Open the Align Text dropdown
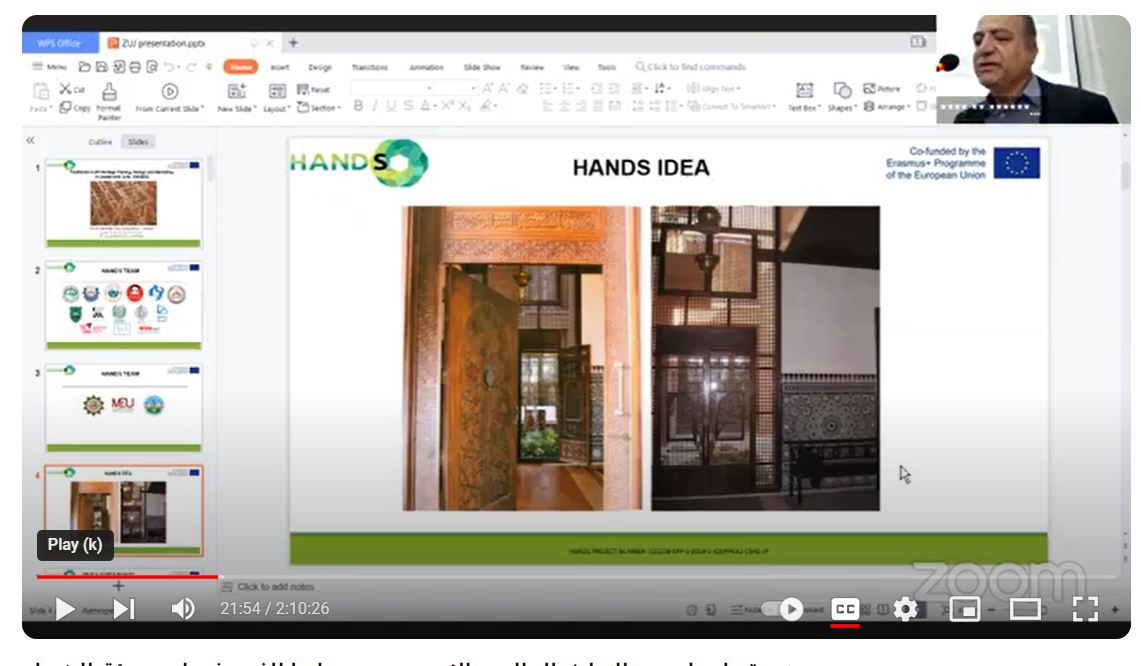 [x=714, y=88]
